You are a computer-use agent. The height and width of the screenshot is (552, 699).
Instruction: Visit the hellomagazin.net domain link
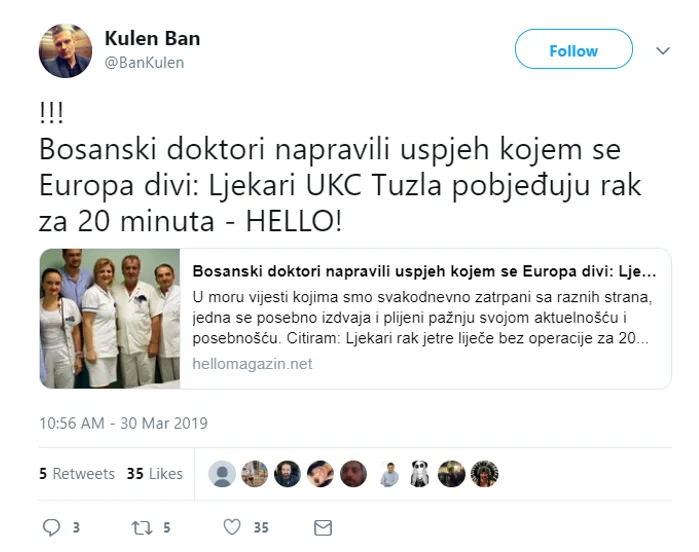pos(252,364)
